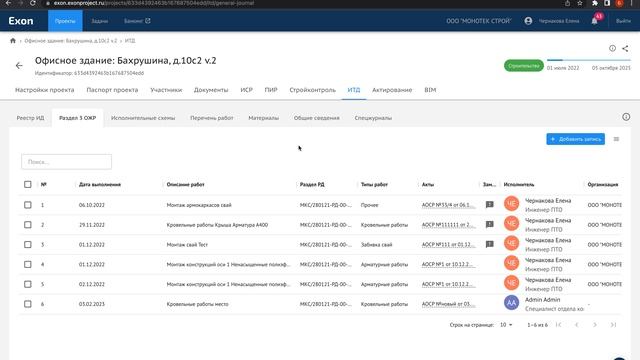Switch to BIM tab

tap(430, 90)
